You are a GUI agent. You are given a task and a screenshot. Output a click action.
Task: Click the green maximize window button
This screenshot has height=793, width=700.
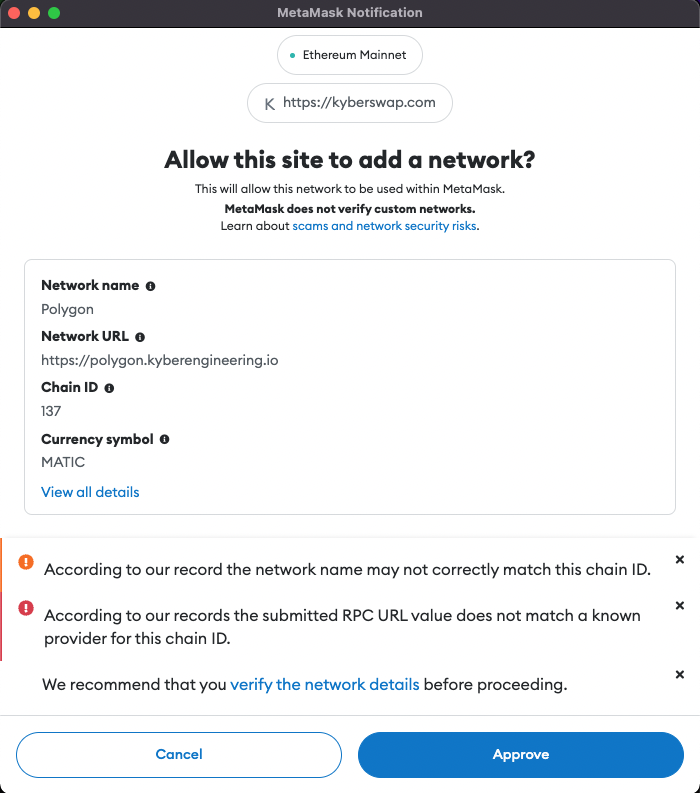pyautogui.click(x=54, y=13)
